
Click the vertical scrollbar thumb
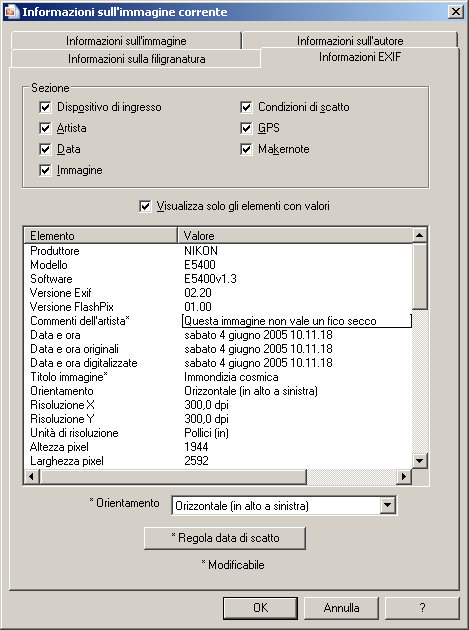[419, 276]
